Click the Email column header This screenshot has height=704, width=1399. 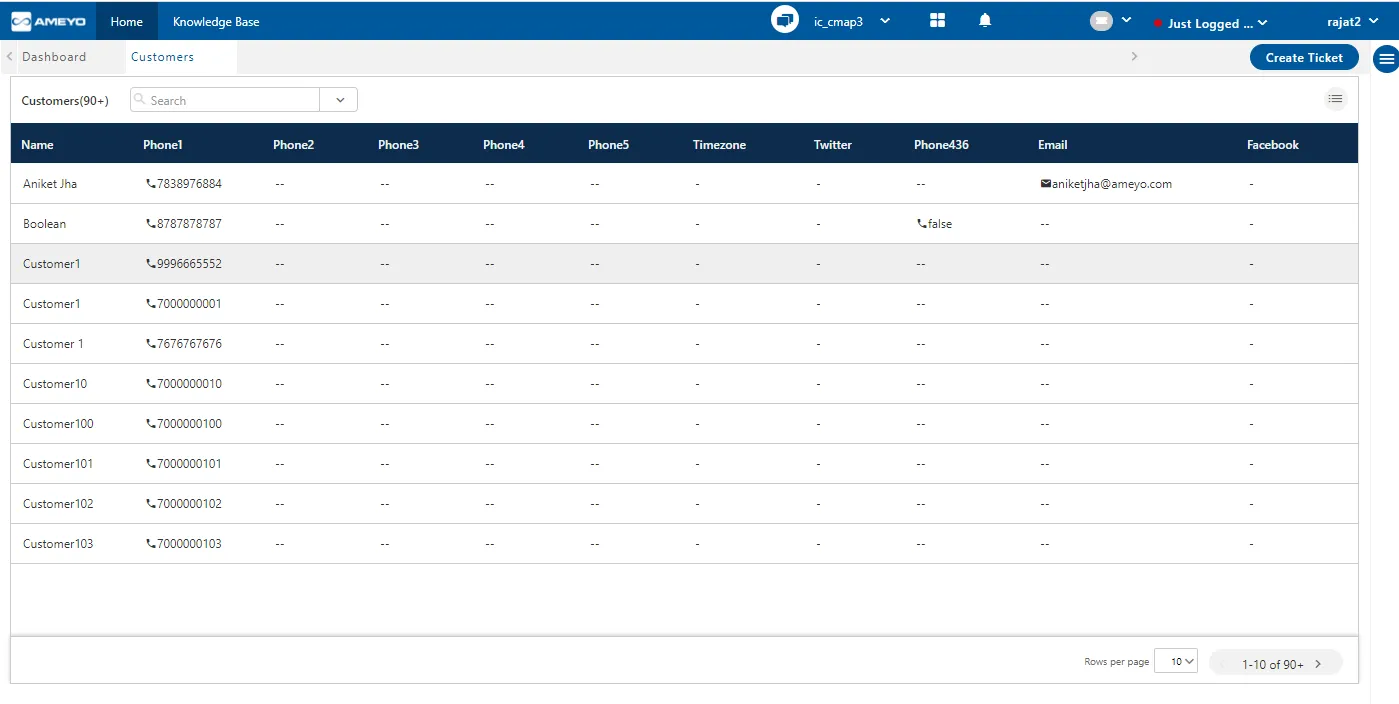(x=1053, y=145)
